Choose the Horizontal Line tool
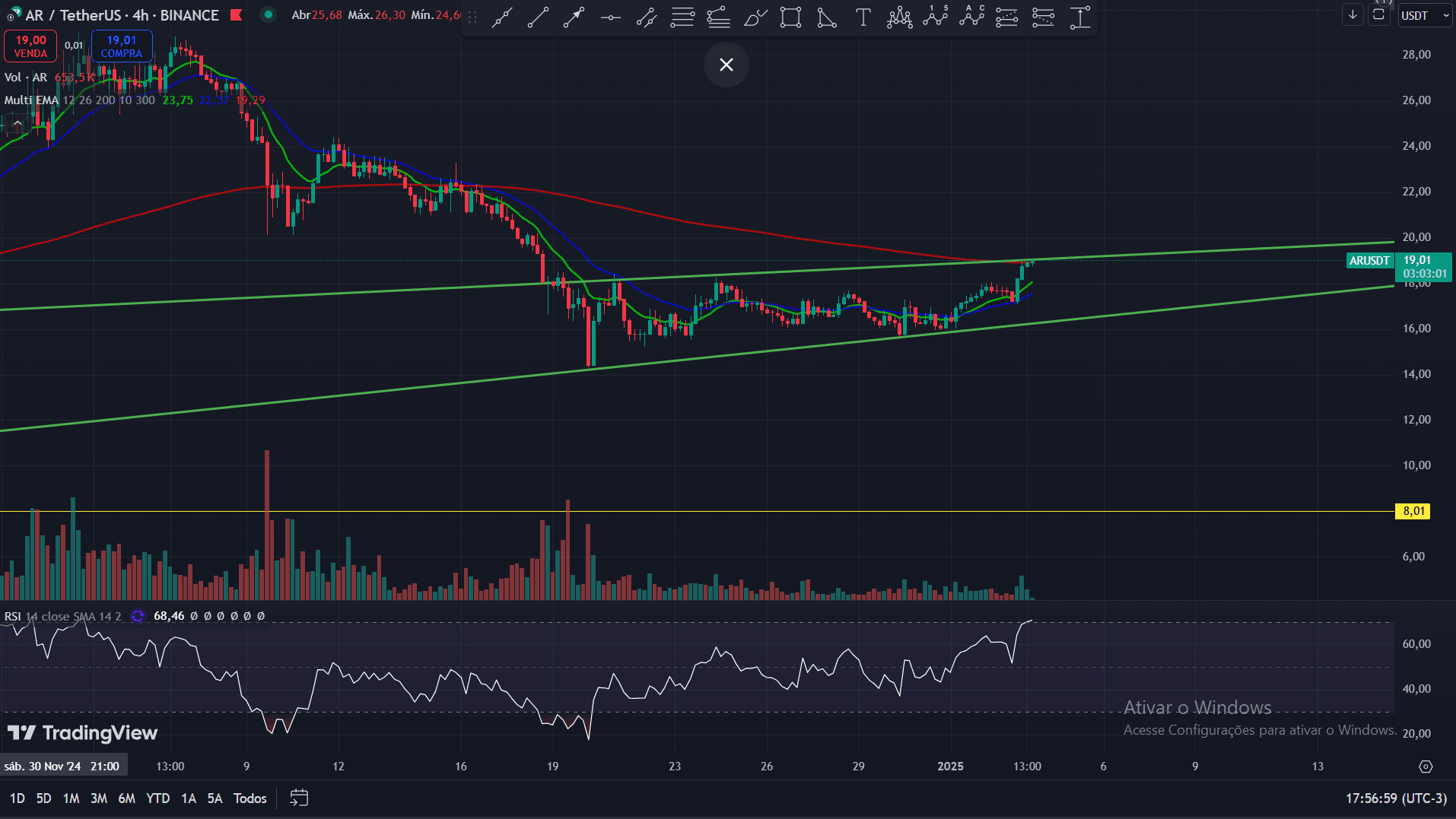Image resolution: width=1456 pixels, height=819 pixels. click(610, 17)
